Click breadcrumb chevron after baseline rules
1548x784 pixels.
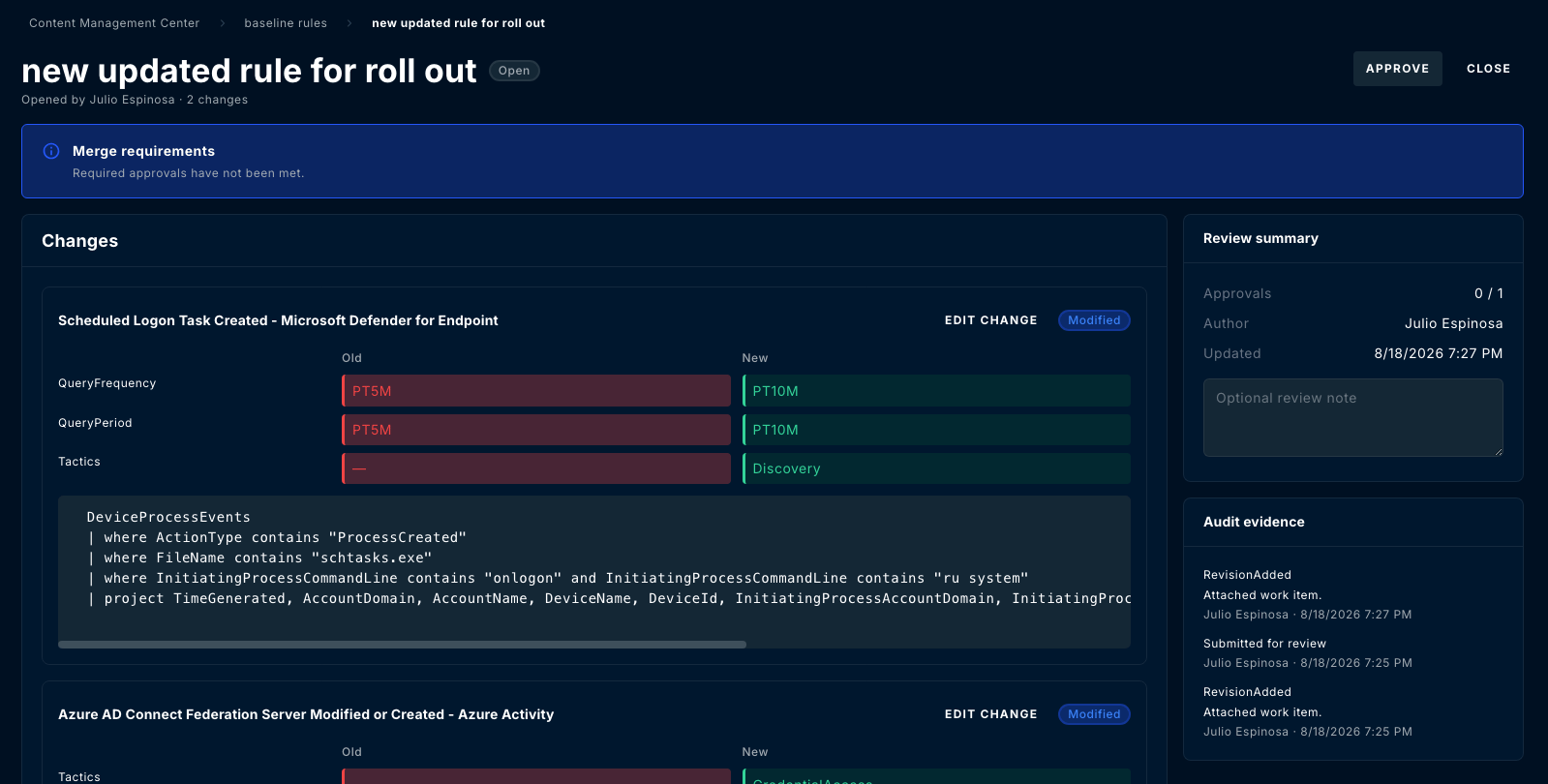tap(349, 23)
